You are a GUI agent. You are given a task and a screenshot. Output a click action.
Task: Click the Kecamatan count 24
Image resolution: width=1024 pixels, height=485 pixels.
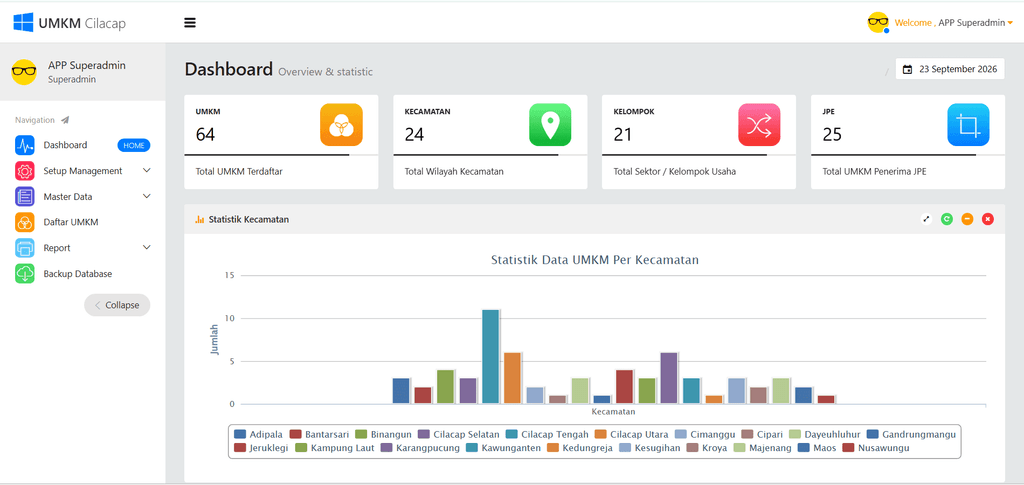[x=414, y=135]
